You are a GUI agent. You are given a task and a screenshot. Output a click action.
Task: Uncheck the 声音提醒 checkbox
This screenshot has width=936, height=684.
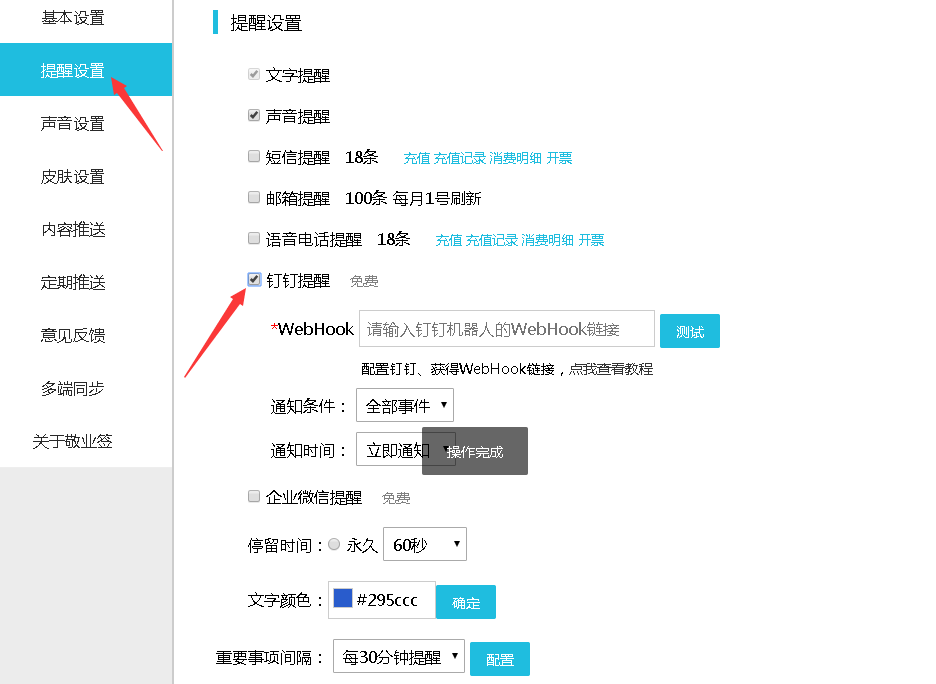pos(254,115)
